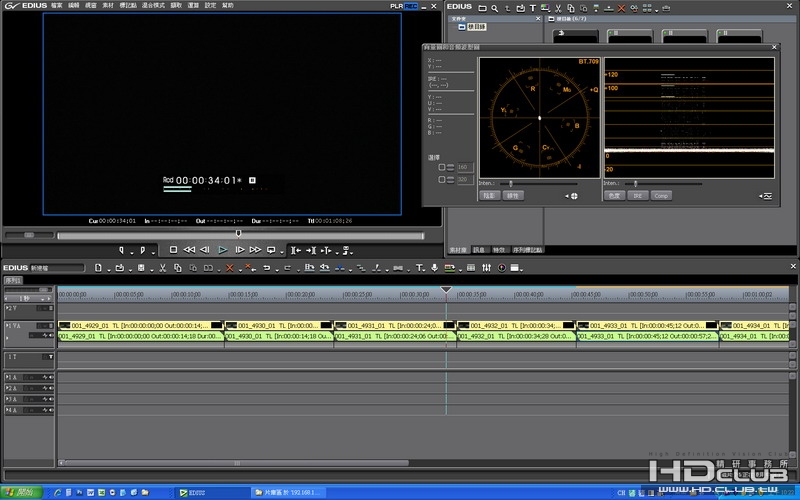This screenshot has width=800, height=500.
Task: Open the last menu in the EDIUS menu bar
Action: [228, 6]
